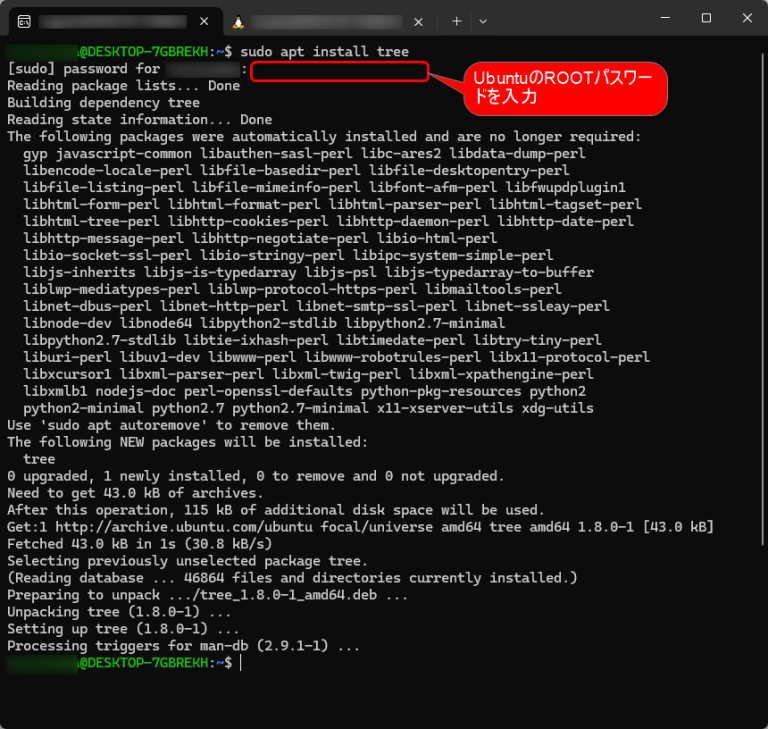The image size is (768, 729).
Task: Close the first terminal tab
Action: pyautogui.click(x=204, y=22)
